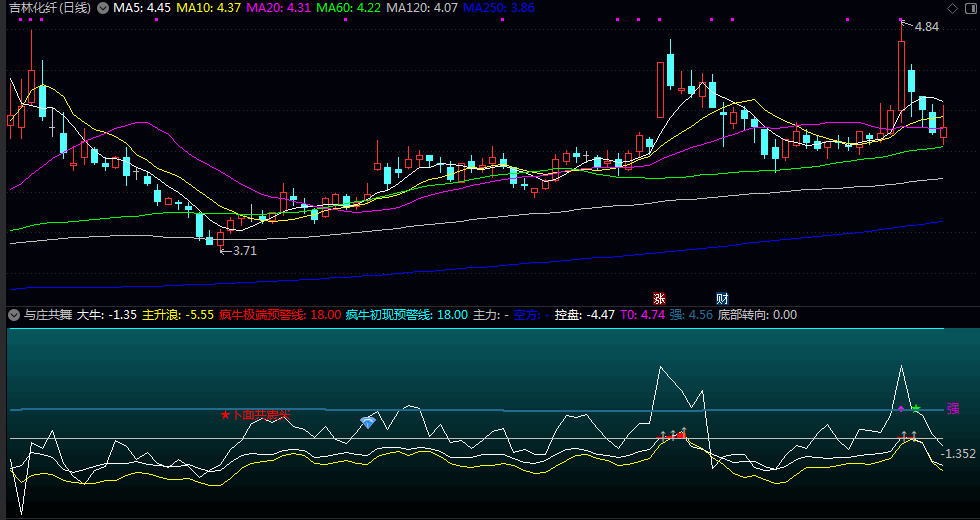
Task: Click the blue 财 marker icon
Action: [721, 298]
